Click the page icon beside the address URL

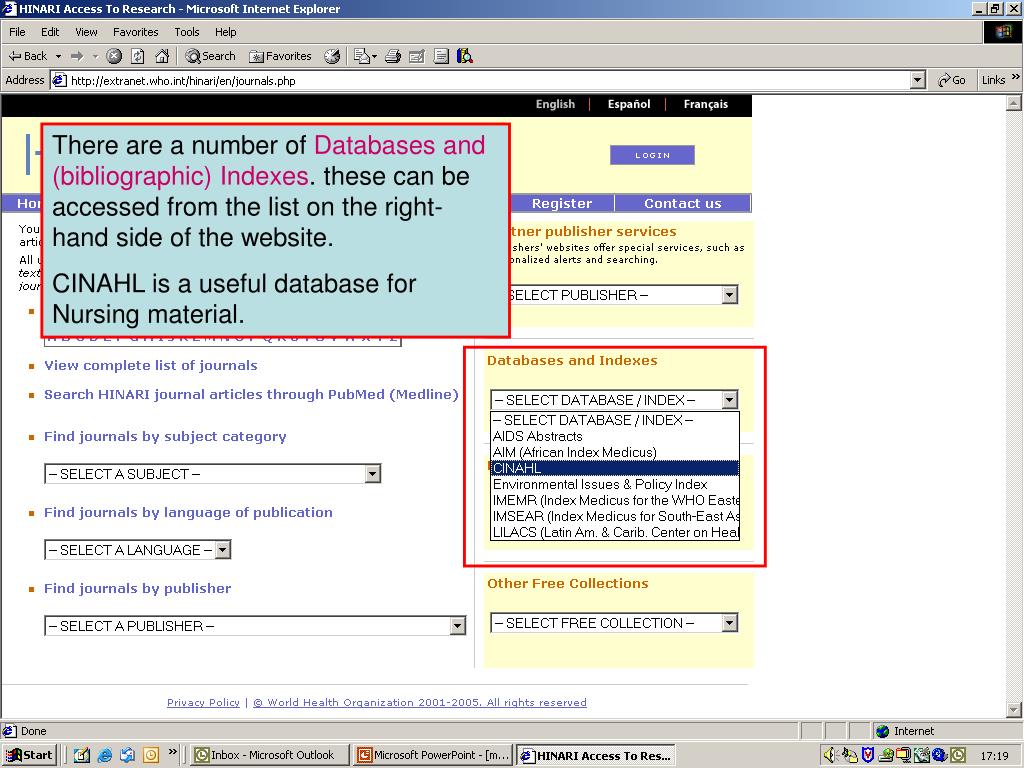click(59, 80)
